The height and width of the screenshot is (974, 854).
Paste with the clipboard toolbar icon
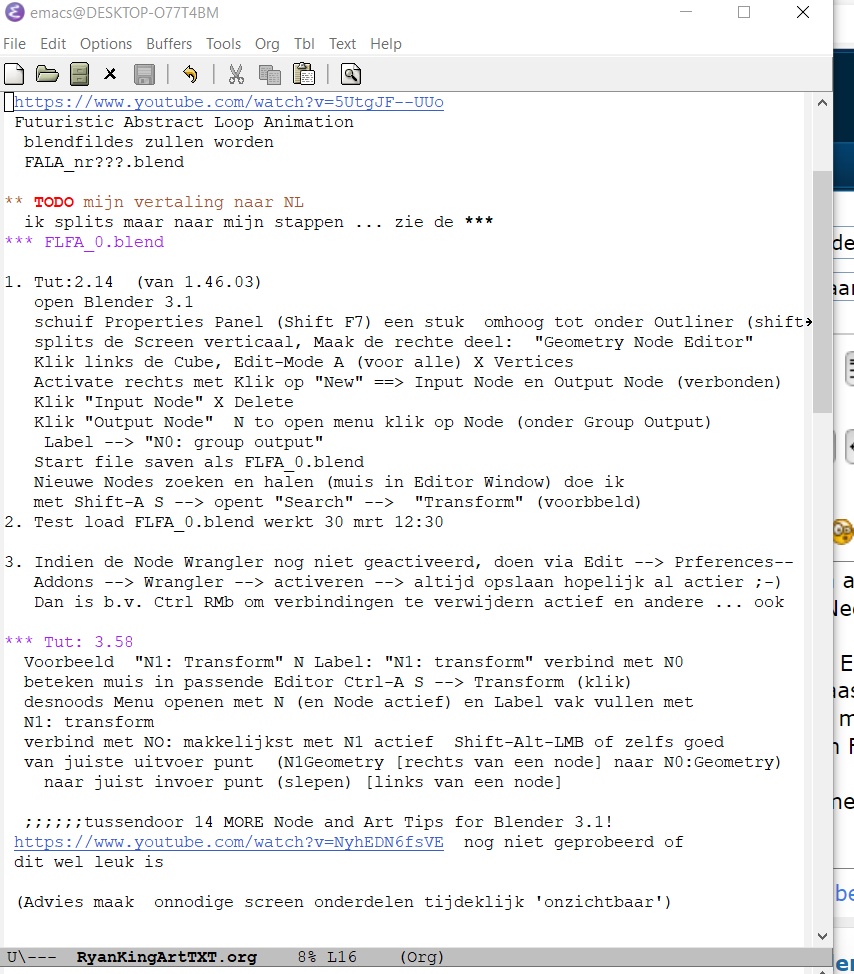304,74
